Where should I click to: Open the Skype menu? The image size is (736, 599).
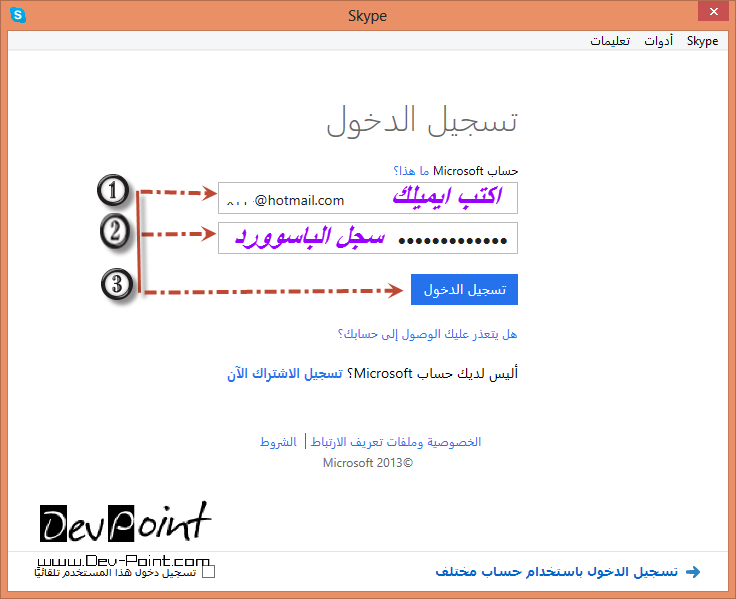[x=702, y=41]
